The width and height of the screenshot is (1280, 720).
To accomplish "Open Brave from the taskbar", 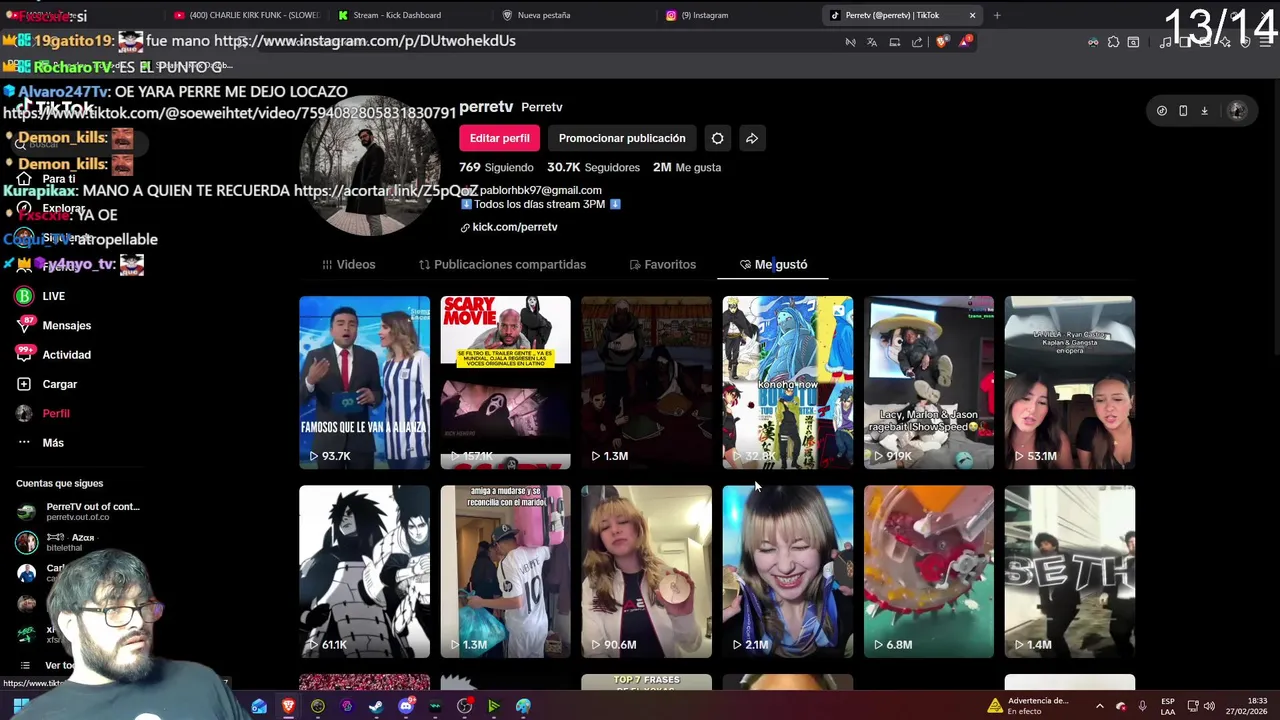I will pyautogui.click(x=289, y=706).
